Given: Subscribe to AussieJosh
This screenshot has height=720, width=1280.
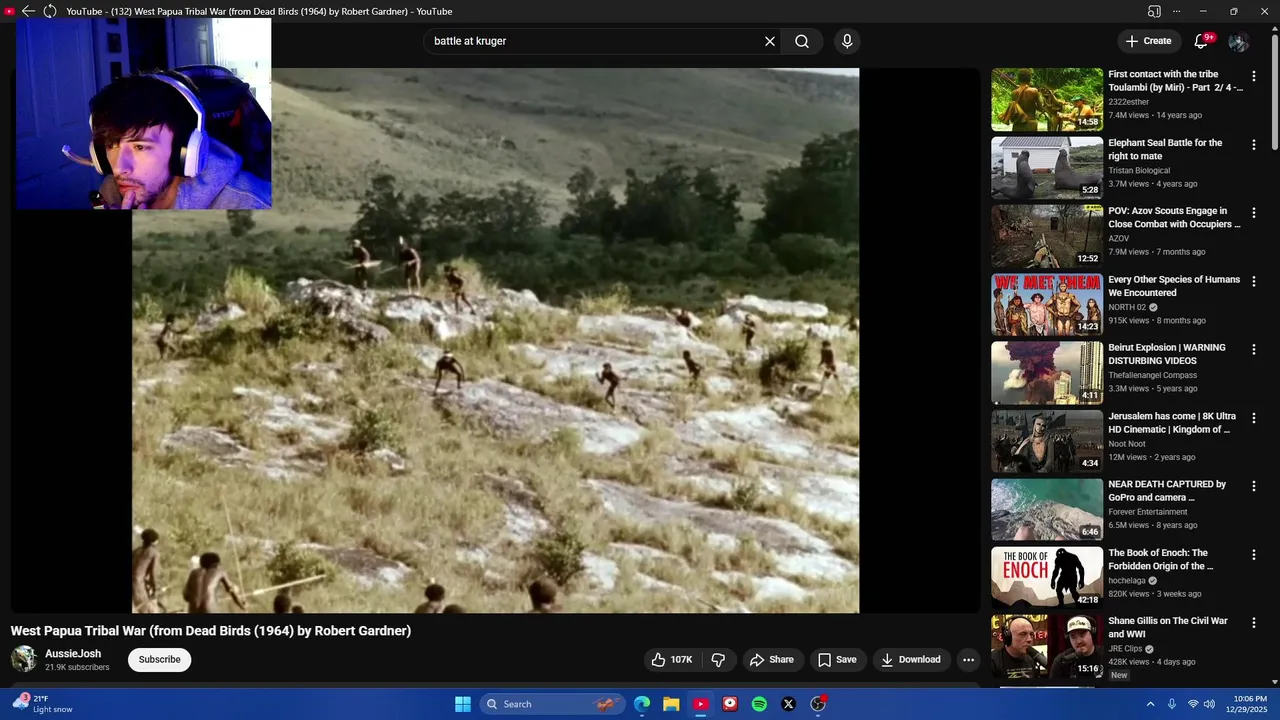Looking at the screenshot, I should pyautogui.click(x=160, y=660).
